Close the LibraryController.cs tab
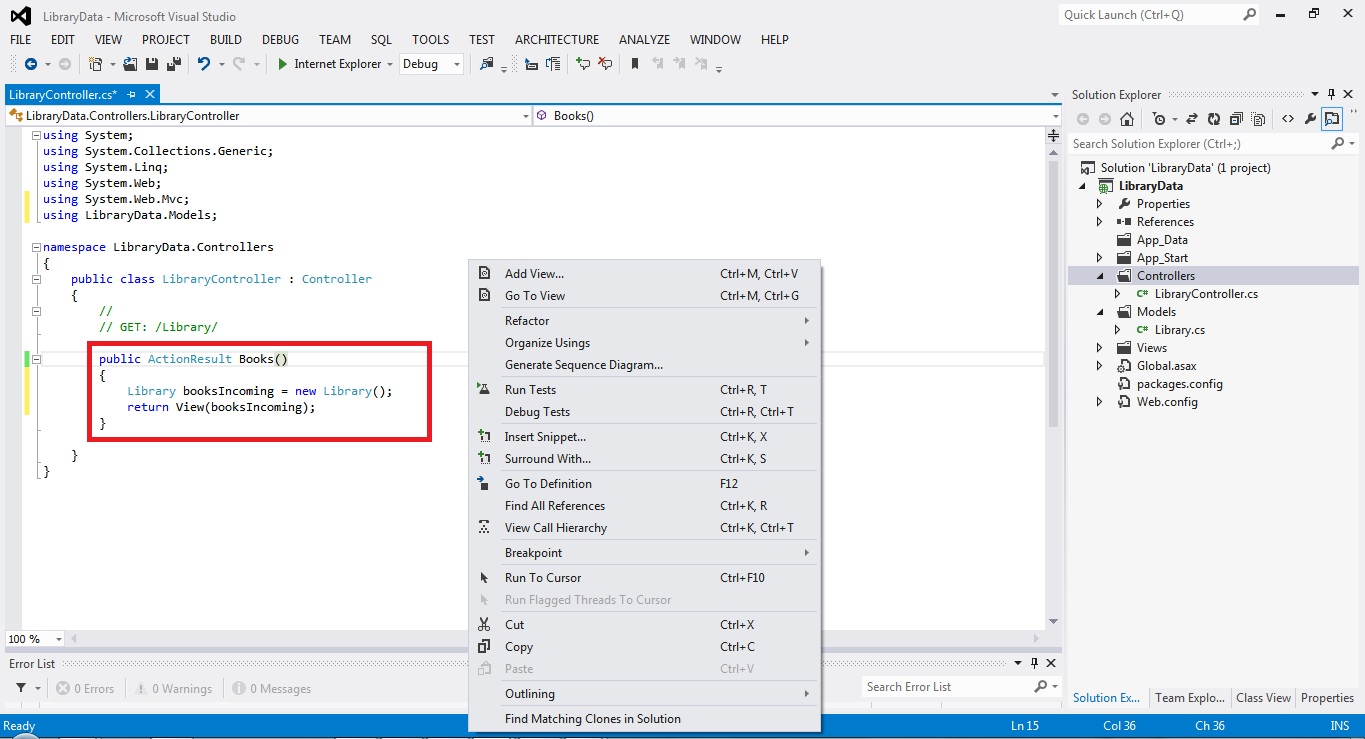Screen dimensions: 1365x739 pos(150,94)
